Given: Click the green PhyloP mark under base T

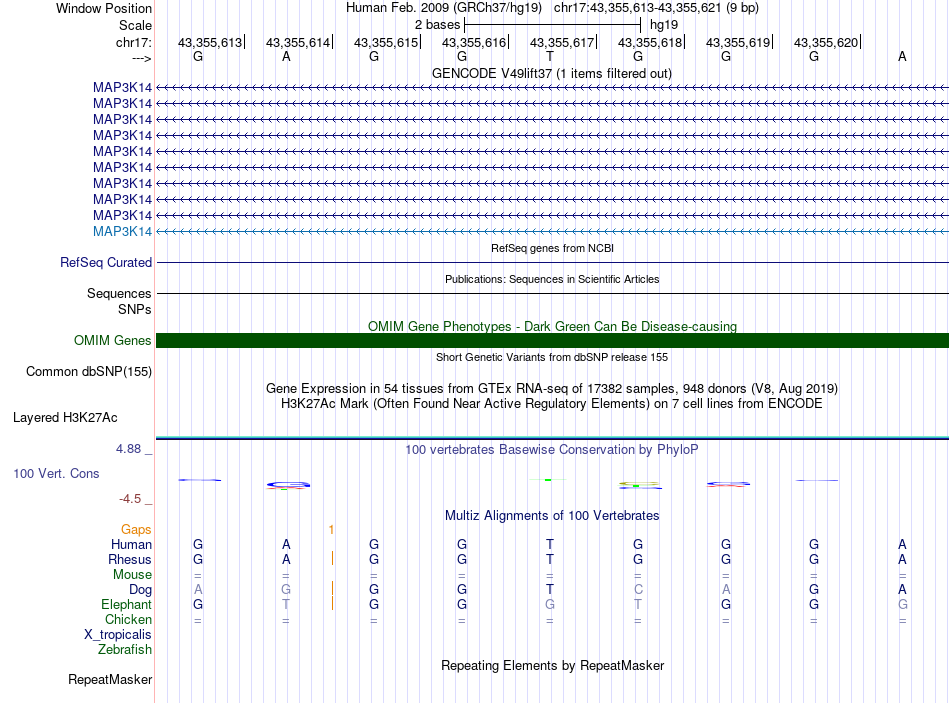Looking at the screenshot, I should [548, 480].
